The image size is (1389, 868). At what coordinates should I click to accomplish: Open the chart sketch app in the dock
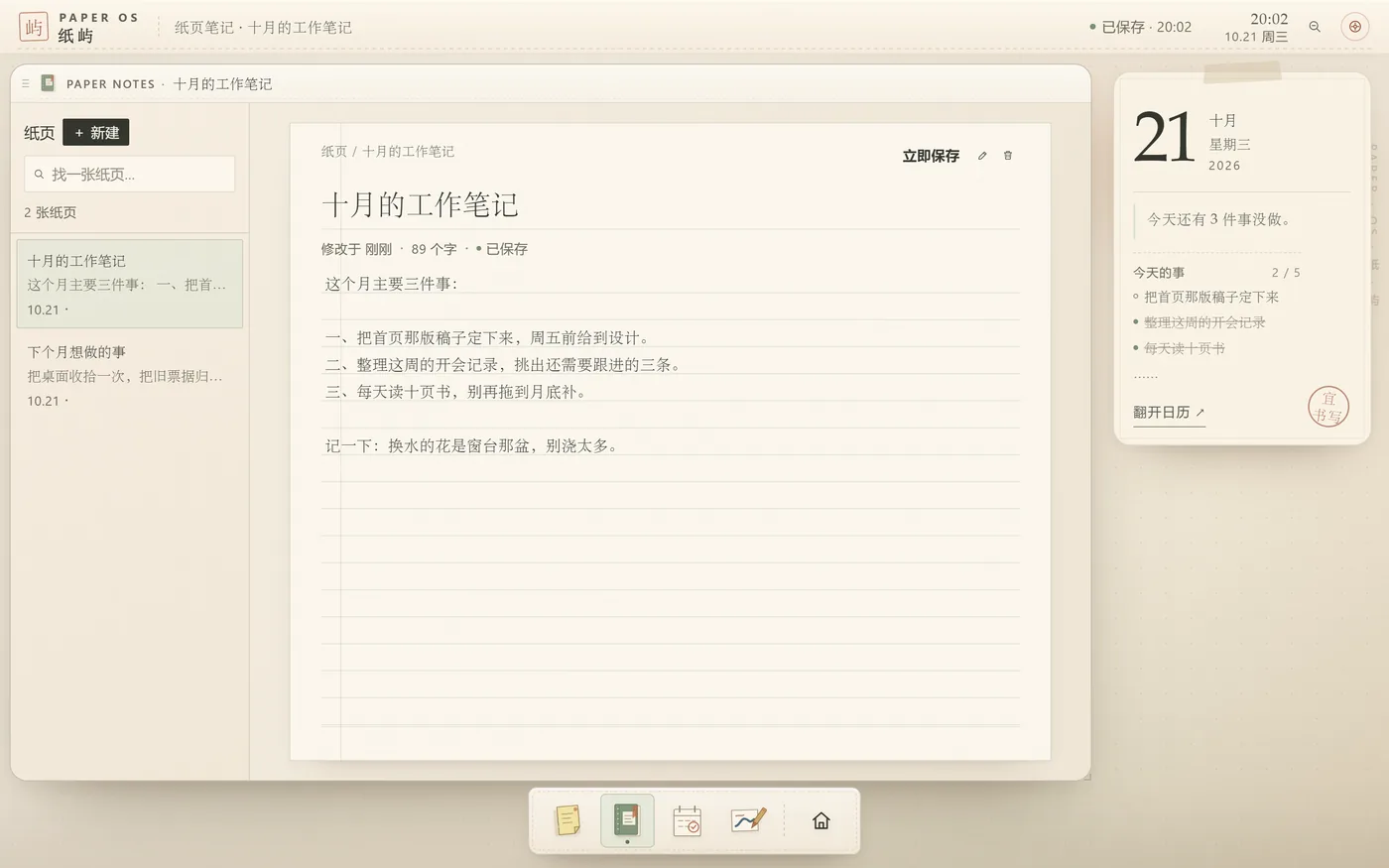tap(748, 820)
